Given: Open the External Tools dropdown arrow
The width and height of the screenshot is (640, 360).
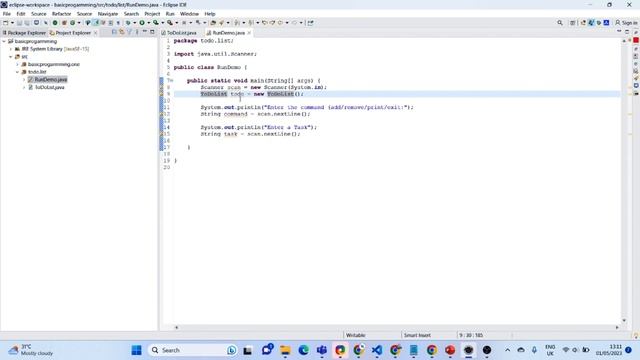Looking at the screenshot, I should pos(176,23).
